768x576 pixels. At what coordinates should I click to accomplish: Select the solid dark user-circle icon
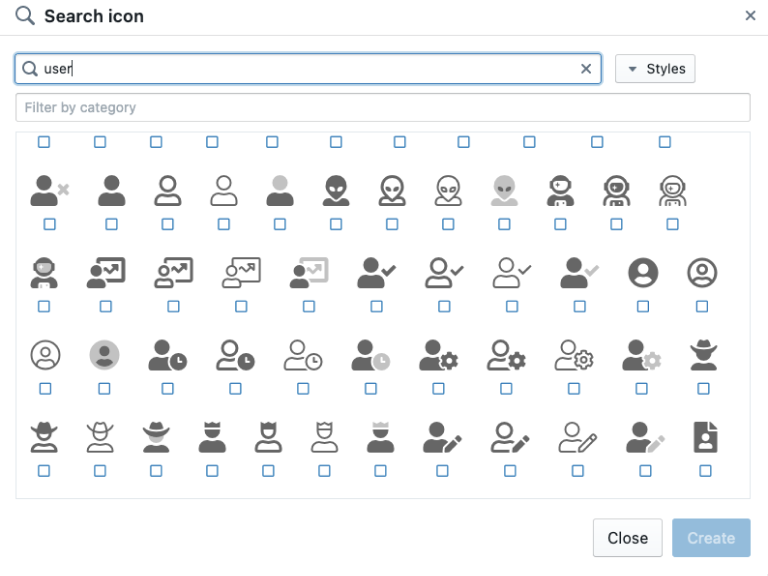coord(643,273)
